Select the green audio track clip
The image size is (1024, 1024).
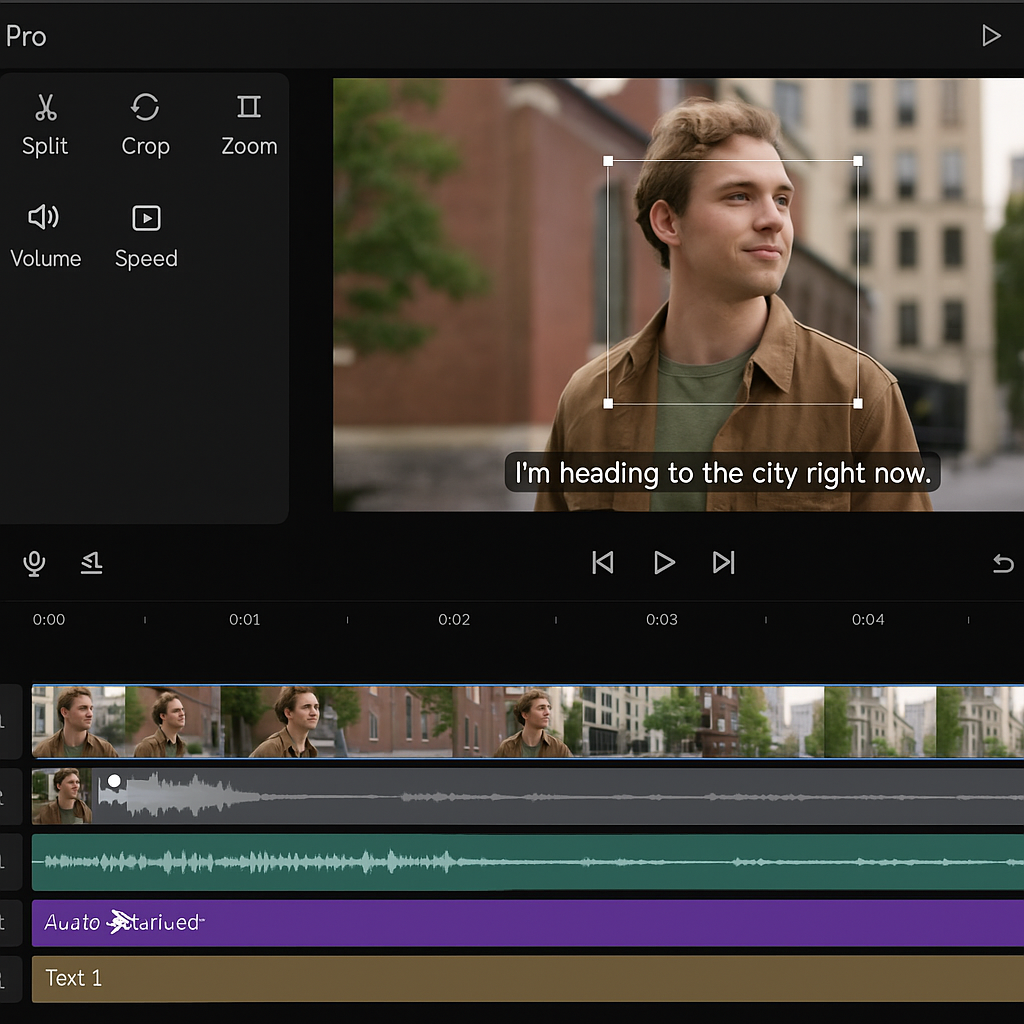click(528, 862)
